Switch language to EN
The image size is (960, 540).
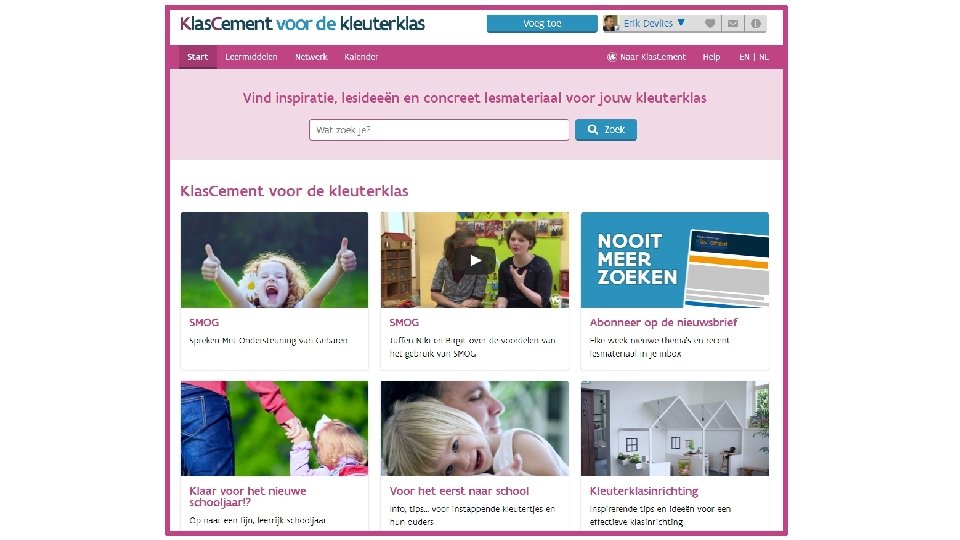pyautogui.click(x=744, y=57)
